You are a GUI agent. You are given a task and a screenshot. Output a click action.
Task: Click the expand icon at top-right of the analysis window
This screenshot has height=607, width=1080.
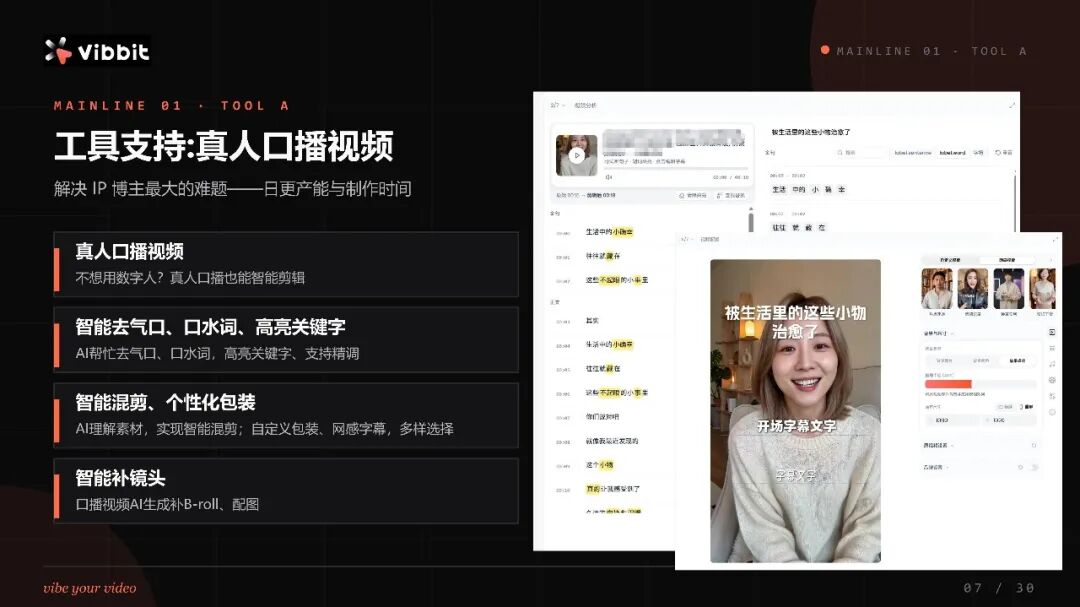(x=1012, y=105)
